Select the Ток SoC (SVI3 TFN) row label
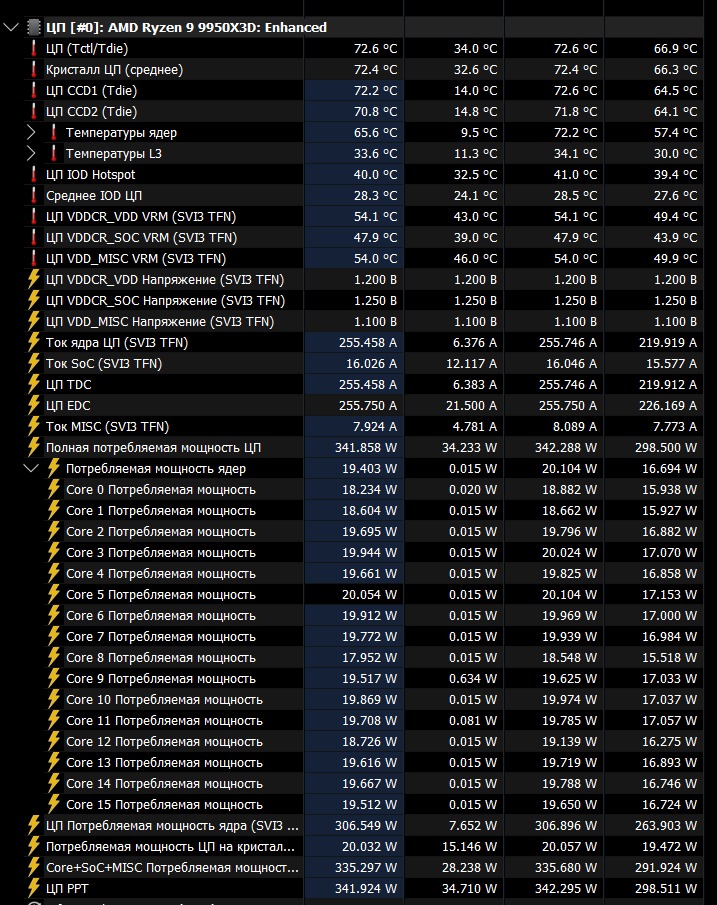The image size is (717, 905). pyautogui.click(x=104, y=364)
